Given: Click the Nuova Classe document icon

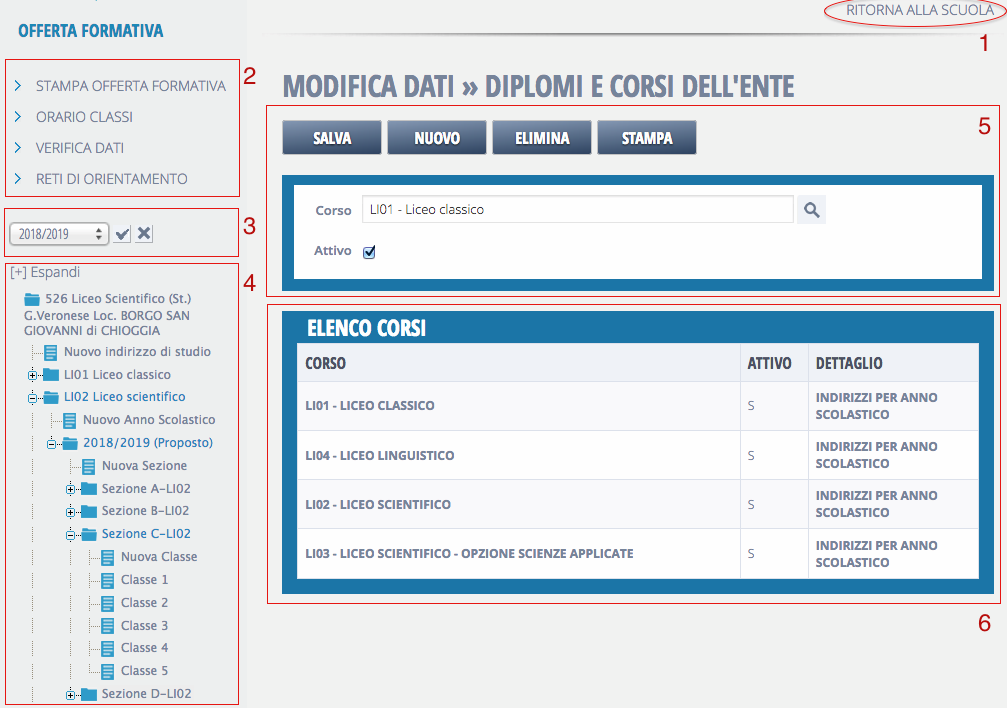Looking at the screenshot, I should pos(108,557).
